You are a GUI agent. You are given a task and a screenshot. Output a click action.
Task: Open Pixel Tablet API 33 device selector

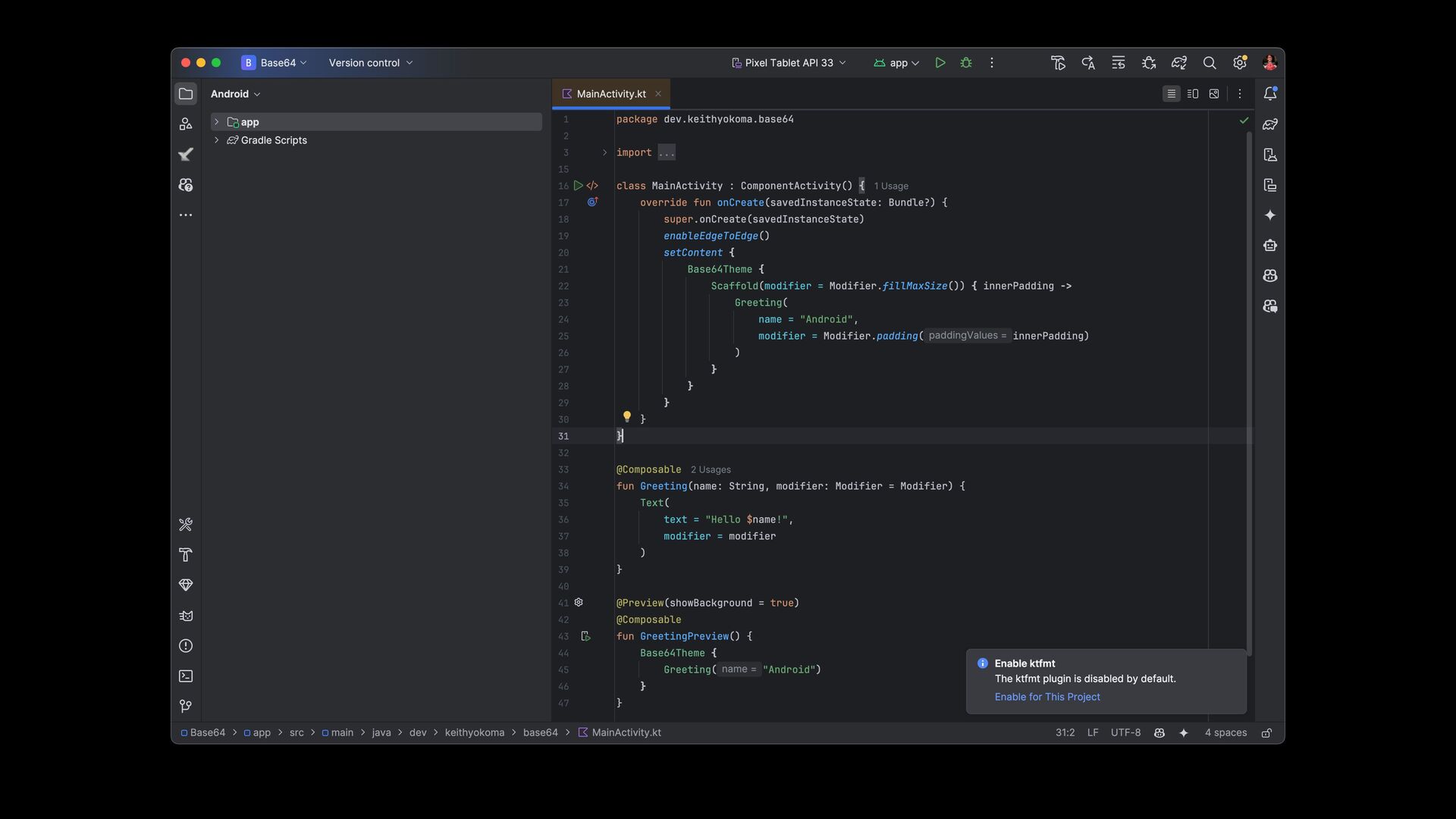tap(789, 63)
